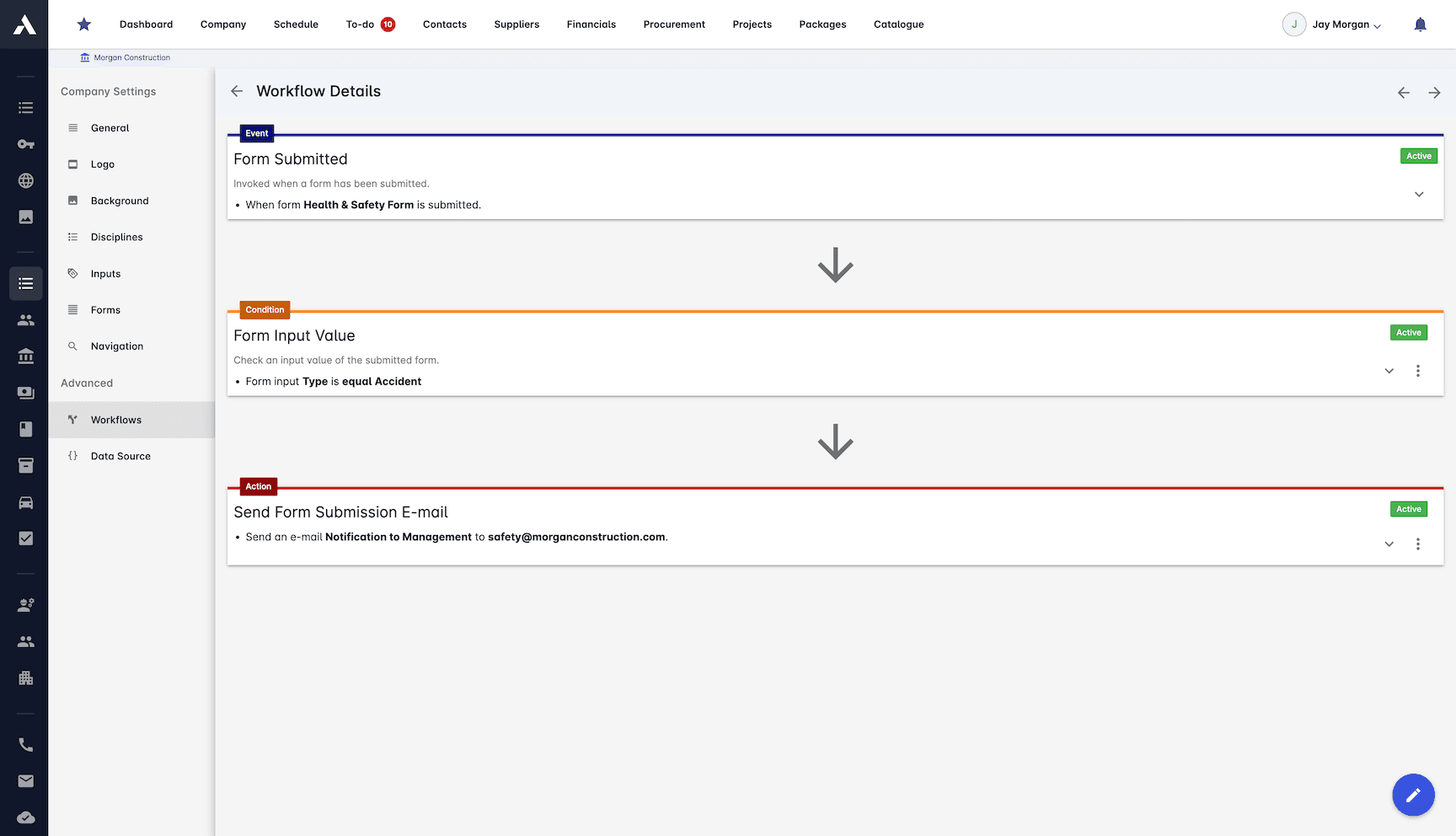Click the Active badge on Form Submitted
Image resolution: width=1456 pixels, height=836 pixels.
coord(1418,156)
